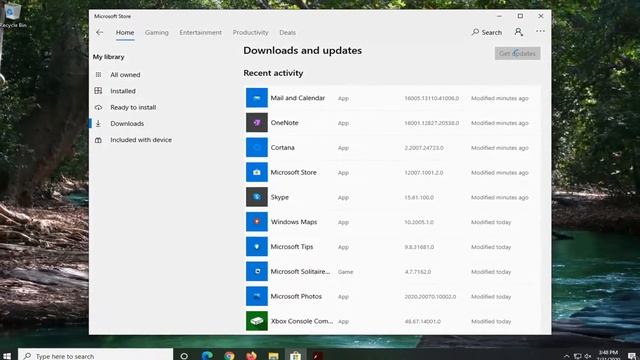Image resolution: width=640 pixels, height=360 pixels.
Task: Open Cortana circle on taskbar
Action: (184, 356)
